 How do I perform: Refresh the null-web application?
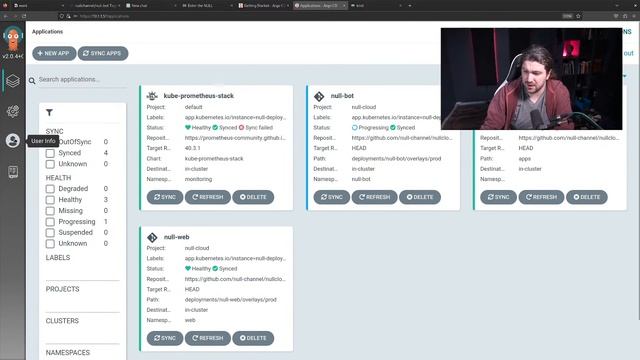pos(208,338)
